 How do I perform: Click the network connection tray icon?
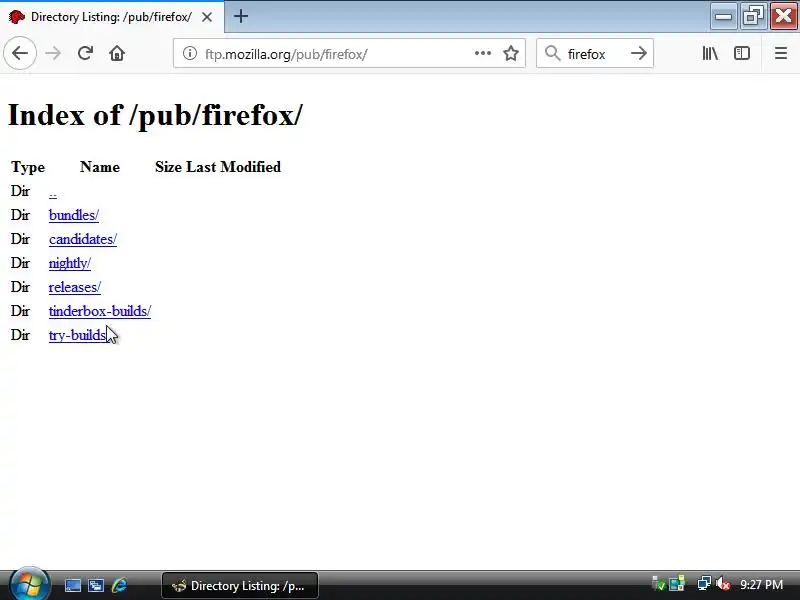coord(704,584)
